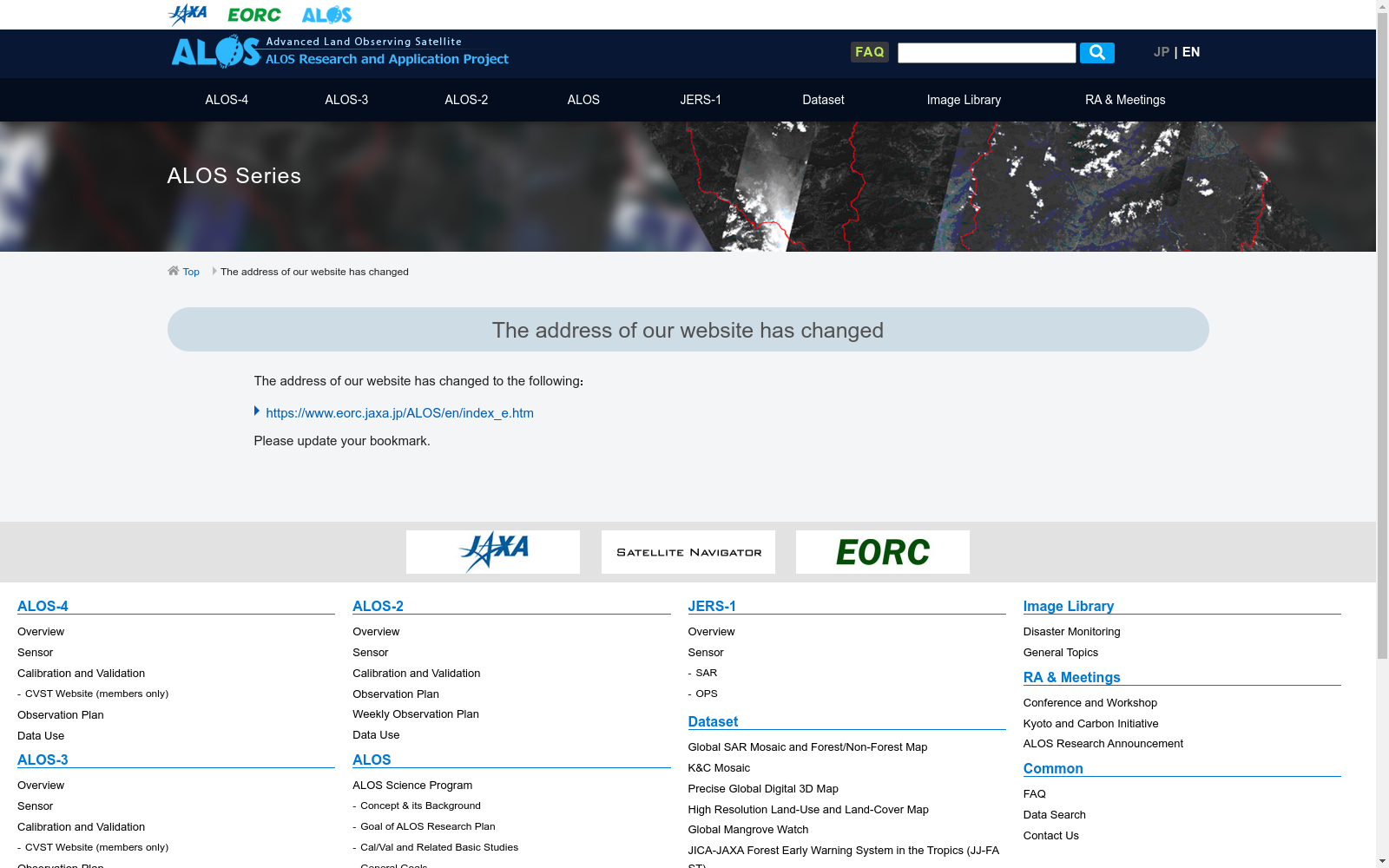The height and width of the screenshot is (868, 1389).
Task: Open JERS-1 OPS sensor link
Action: [x=707, y=694]
